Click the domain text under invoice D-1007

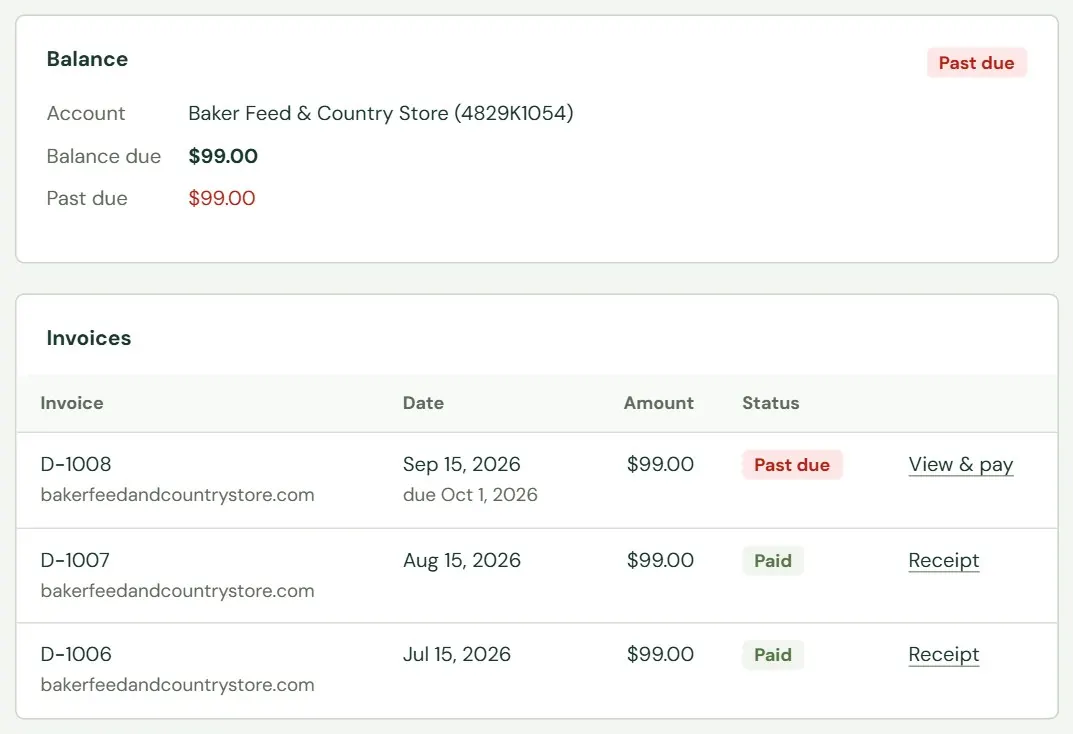pos(177,590)
